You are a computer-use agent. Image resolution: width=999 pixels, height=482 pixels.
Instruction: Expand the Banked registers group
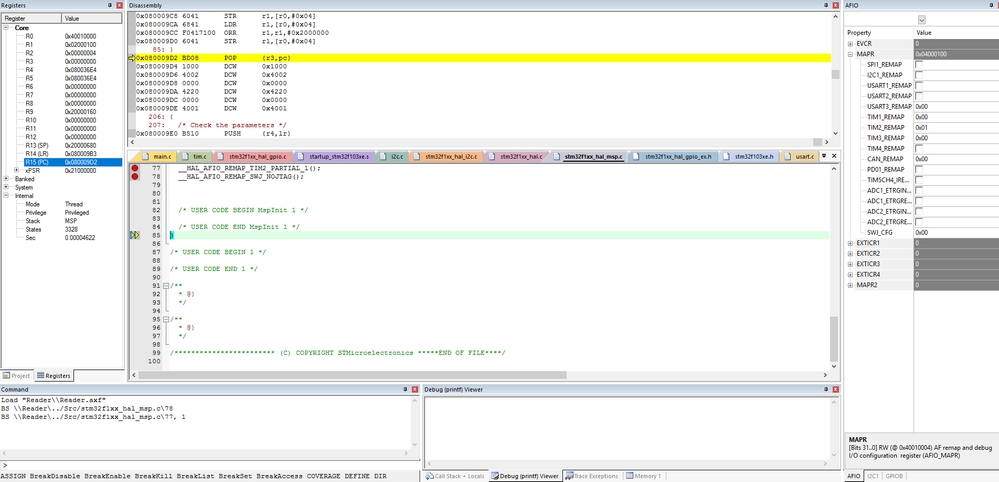click(x=6, y=179)
